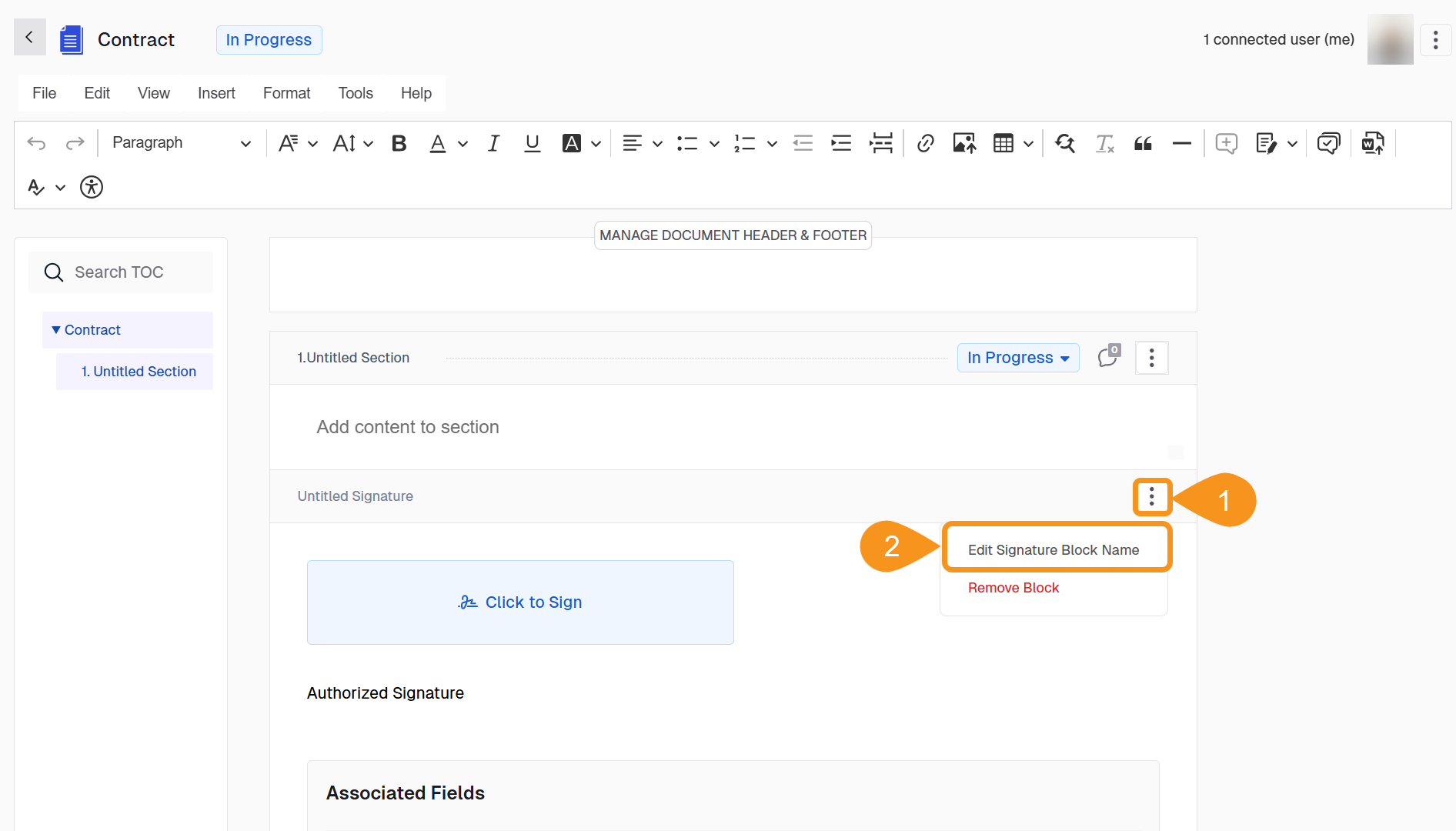Open the section In Progress status dropdown
The height and width of the screenshot is (831, 1456).
[x=1017, y=358]
